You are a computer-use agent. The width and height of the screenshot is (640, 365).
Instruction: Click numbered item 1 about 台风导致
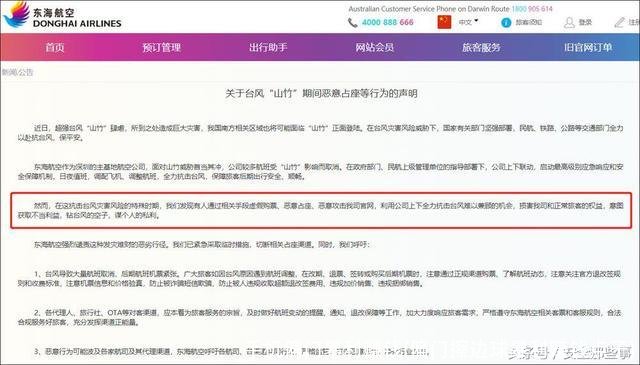[320, 278]
